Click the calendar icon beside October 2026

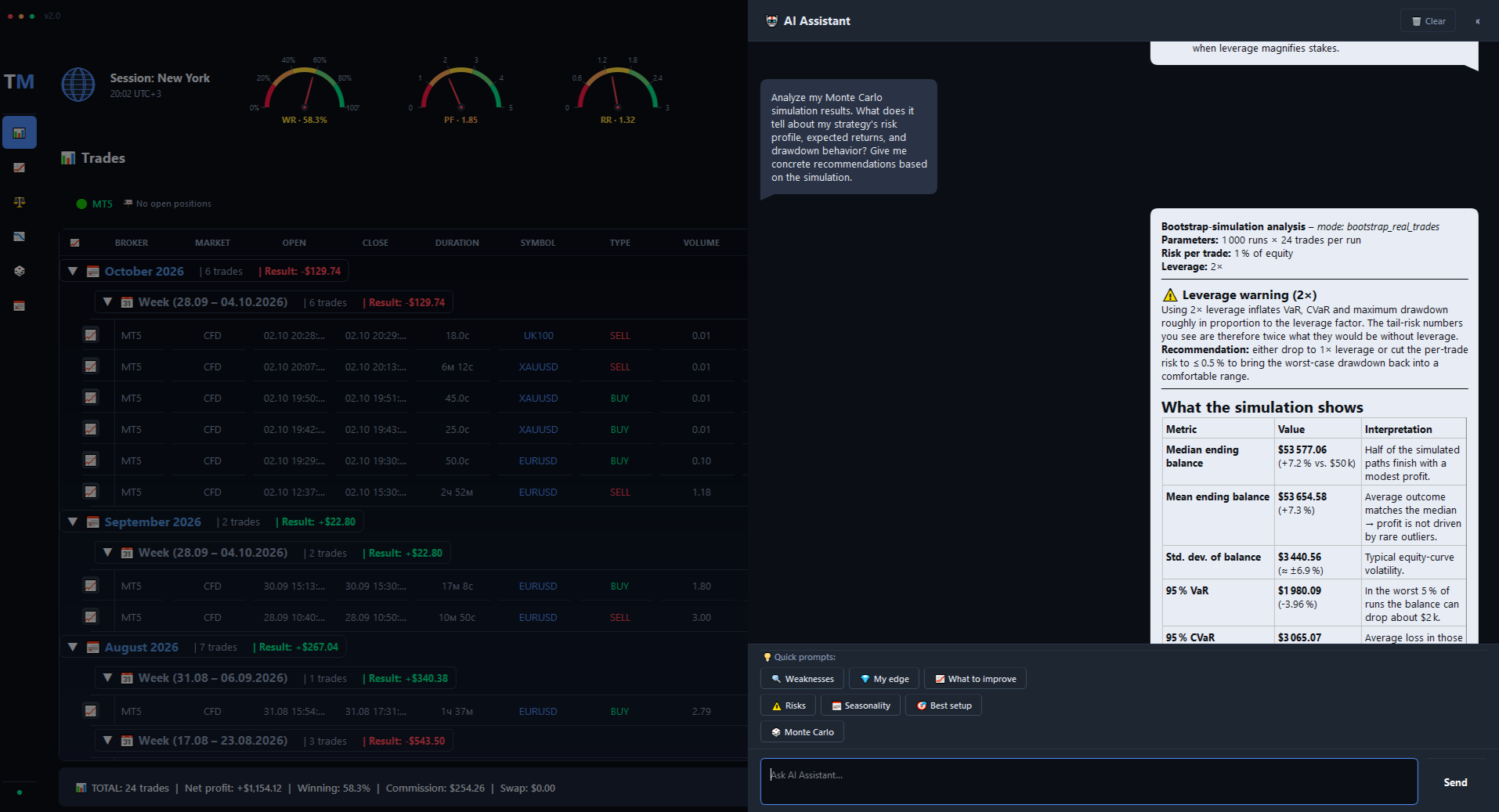coord(93,272)
